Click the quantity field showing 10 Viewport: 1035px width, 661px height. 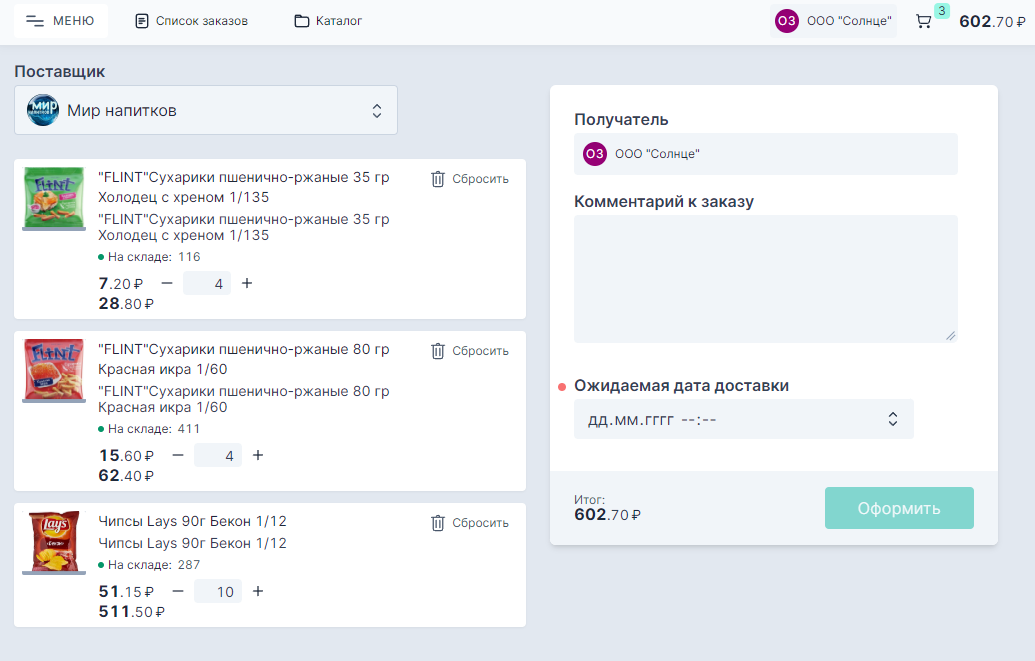218,591
